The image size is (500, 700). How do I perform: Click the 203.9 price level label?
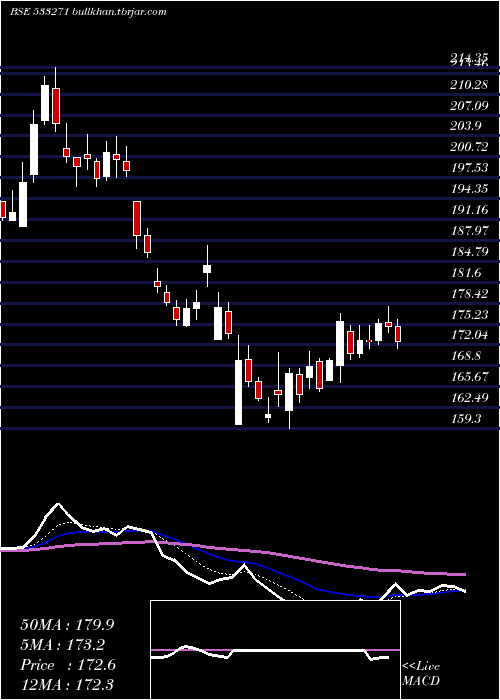[x=466, y=126]
